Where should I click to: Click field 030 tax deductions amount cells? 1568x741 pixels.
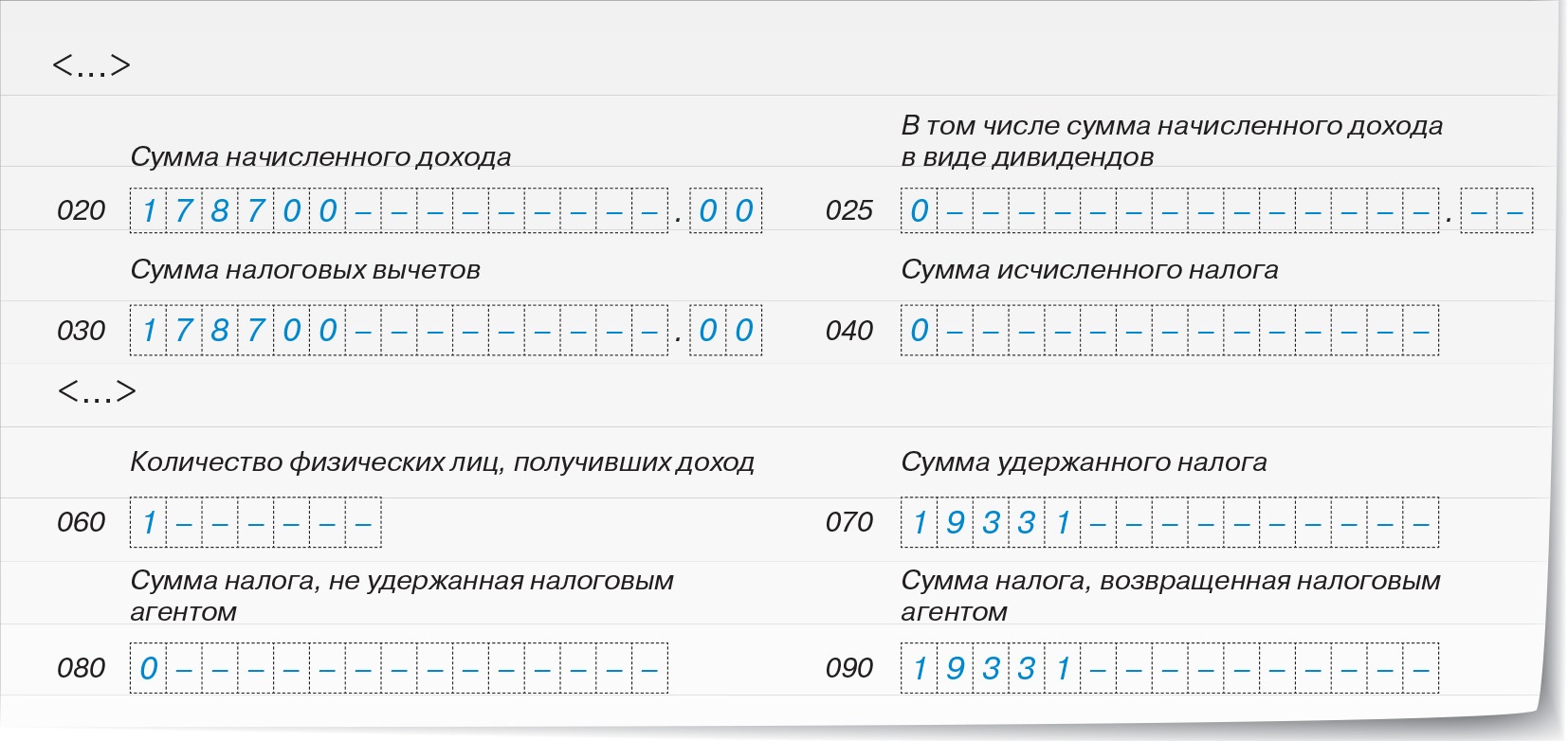coord(399,331)
